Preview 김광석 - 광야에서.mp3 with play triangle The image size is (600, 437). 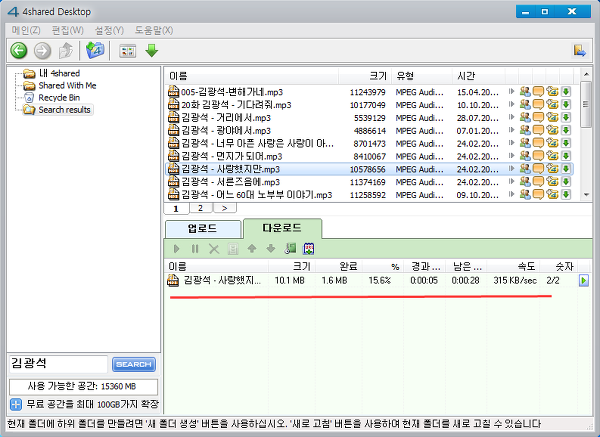[x=511, y=130]
